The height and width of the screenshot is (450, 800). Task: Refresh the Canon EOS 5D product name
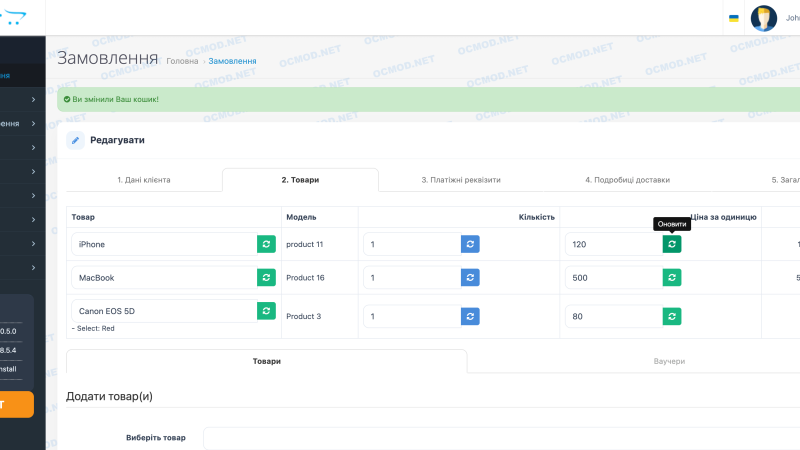[x=266, y=311]
